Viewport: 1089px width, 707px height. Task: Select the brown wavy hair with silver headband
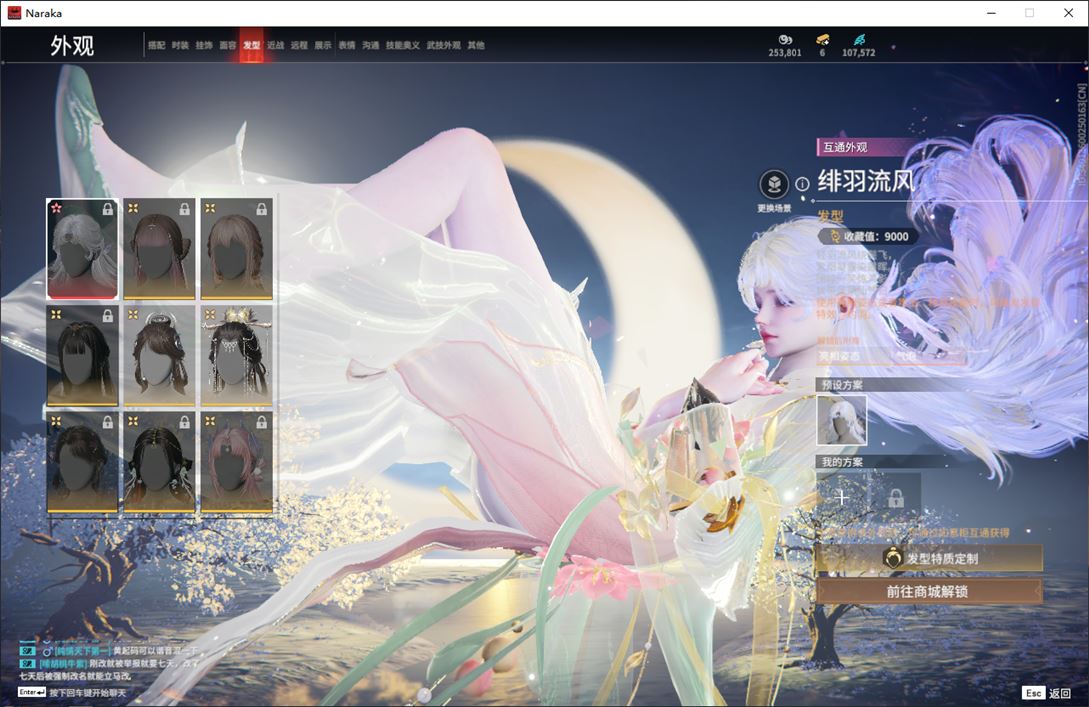pyautogui.click(x=159, y=356)
